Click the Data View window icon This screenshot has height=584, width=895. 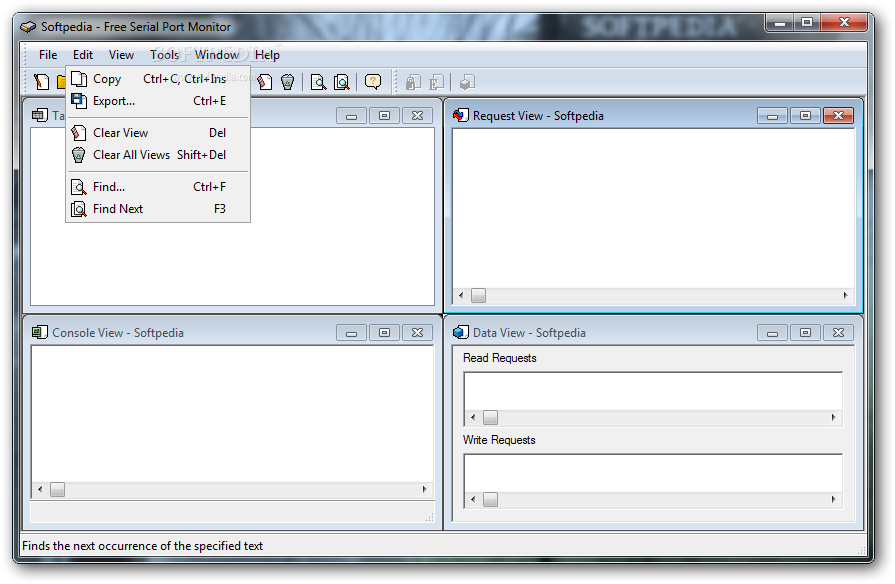[x=461, y=332]
